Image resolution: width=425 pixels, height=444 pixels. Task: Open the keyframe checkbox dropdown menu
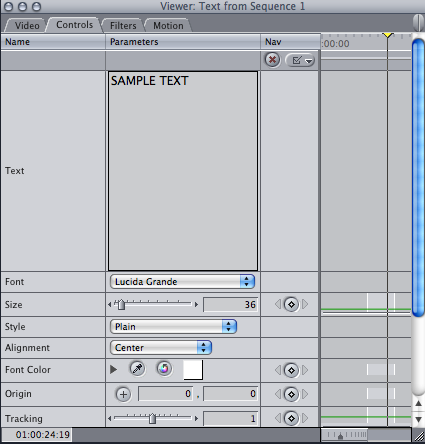300,60
